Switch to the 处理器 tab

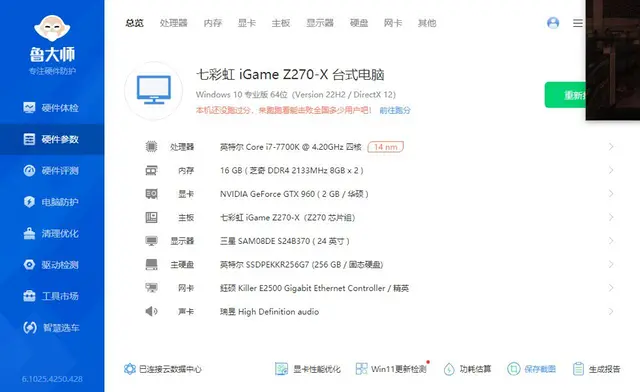tap(173, 23)
